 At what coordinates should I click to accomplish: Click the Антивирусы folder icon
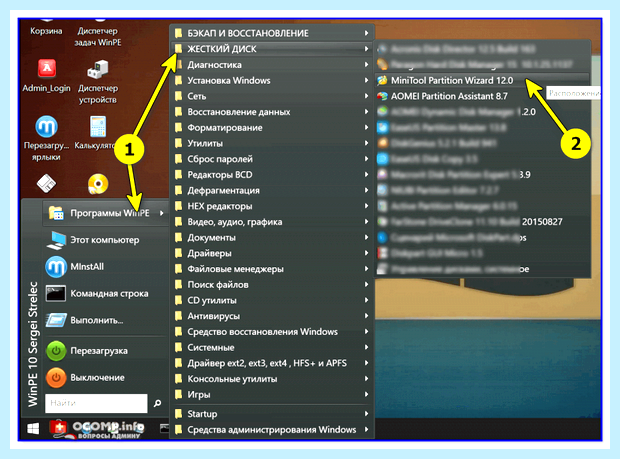pos(179,316)
